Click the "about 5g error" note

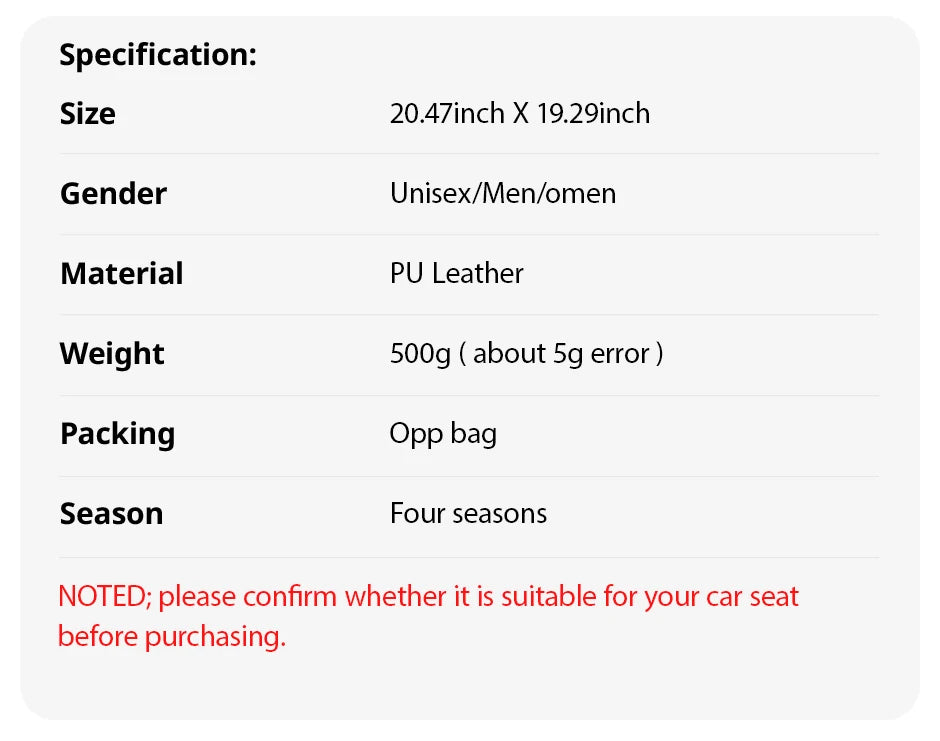pos(561,354)
